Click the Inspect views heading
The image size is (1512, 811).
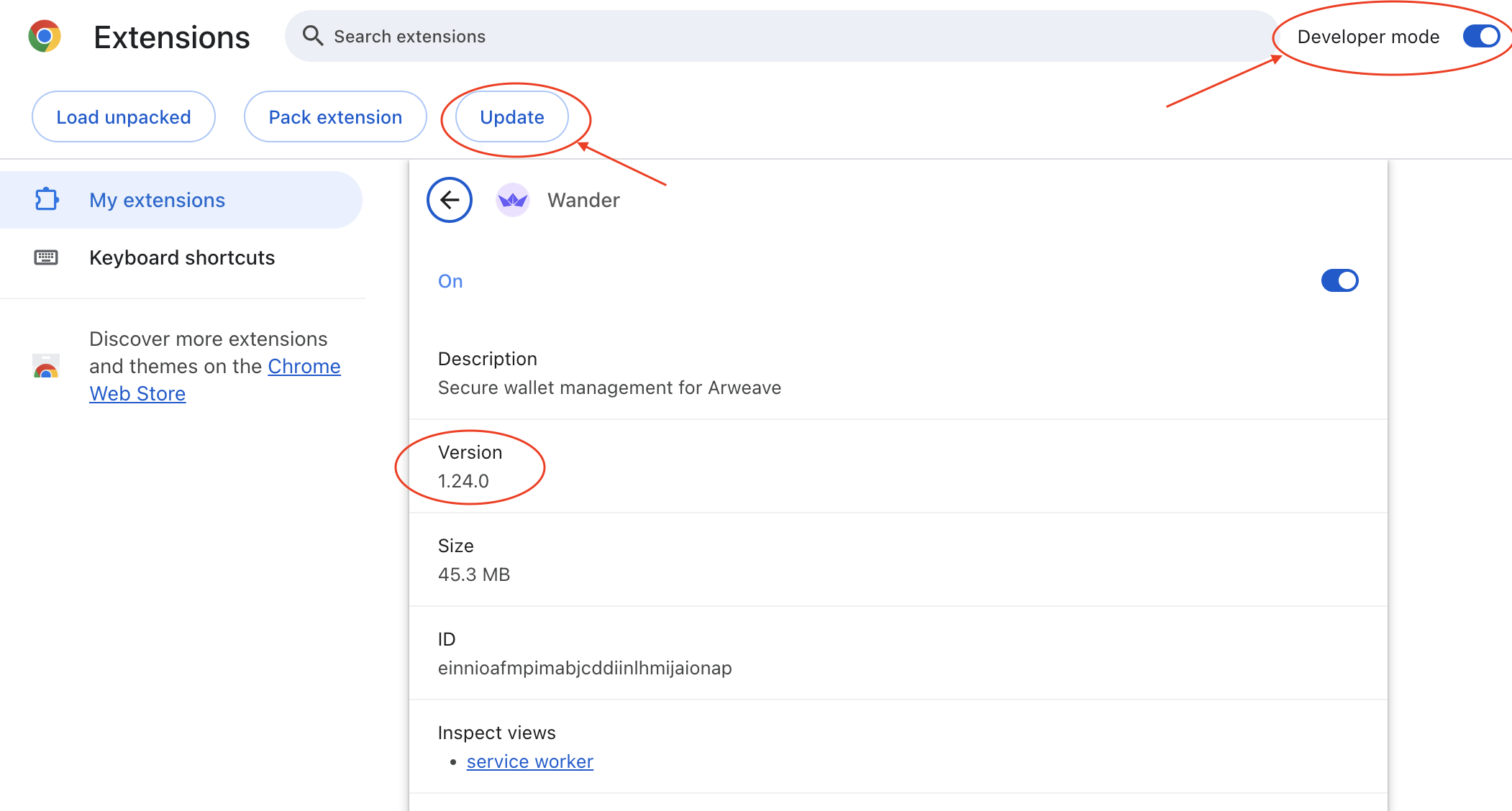click(x=496, y=733)
